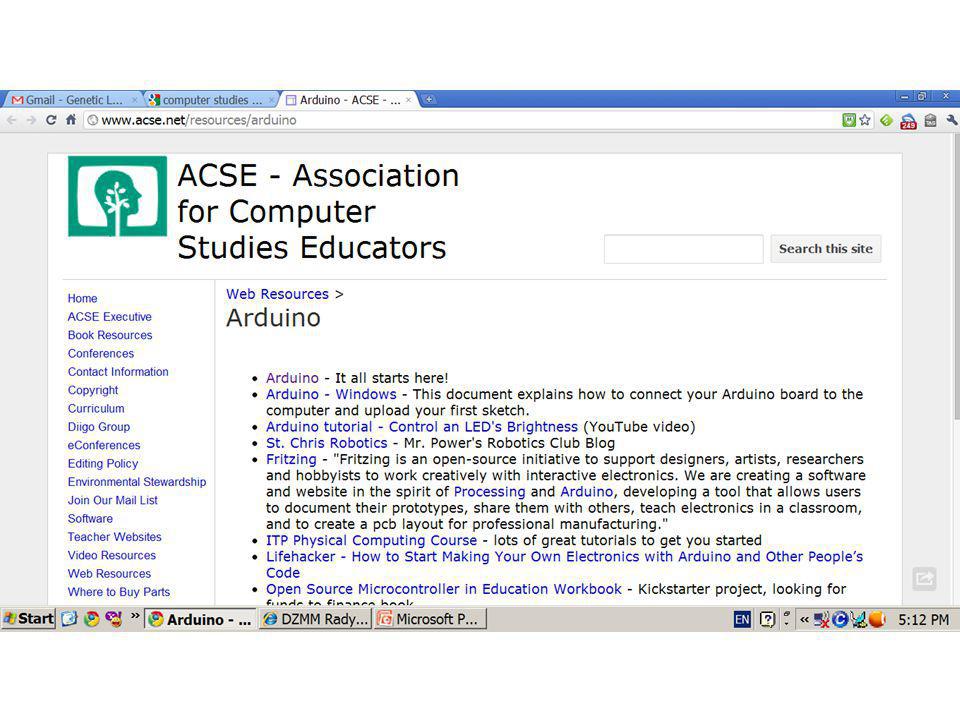Viewport: 960px width, 720px height.
Task: Switch to computer studies tab
Action: pyautogui.click(x=210, y=100)
